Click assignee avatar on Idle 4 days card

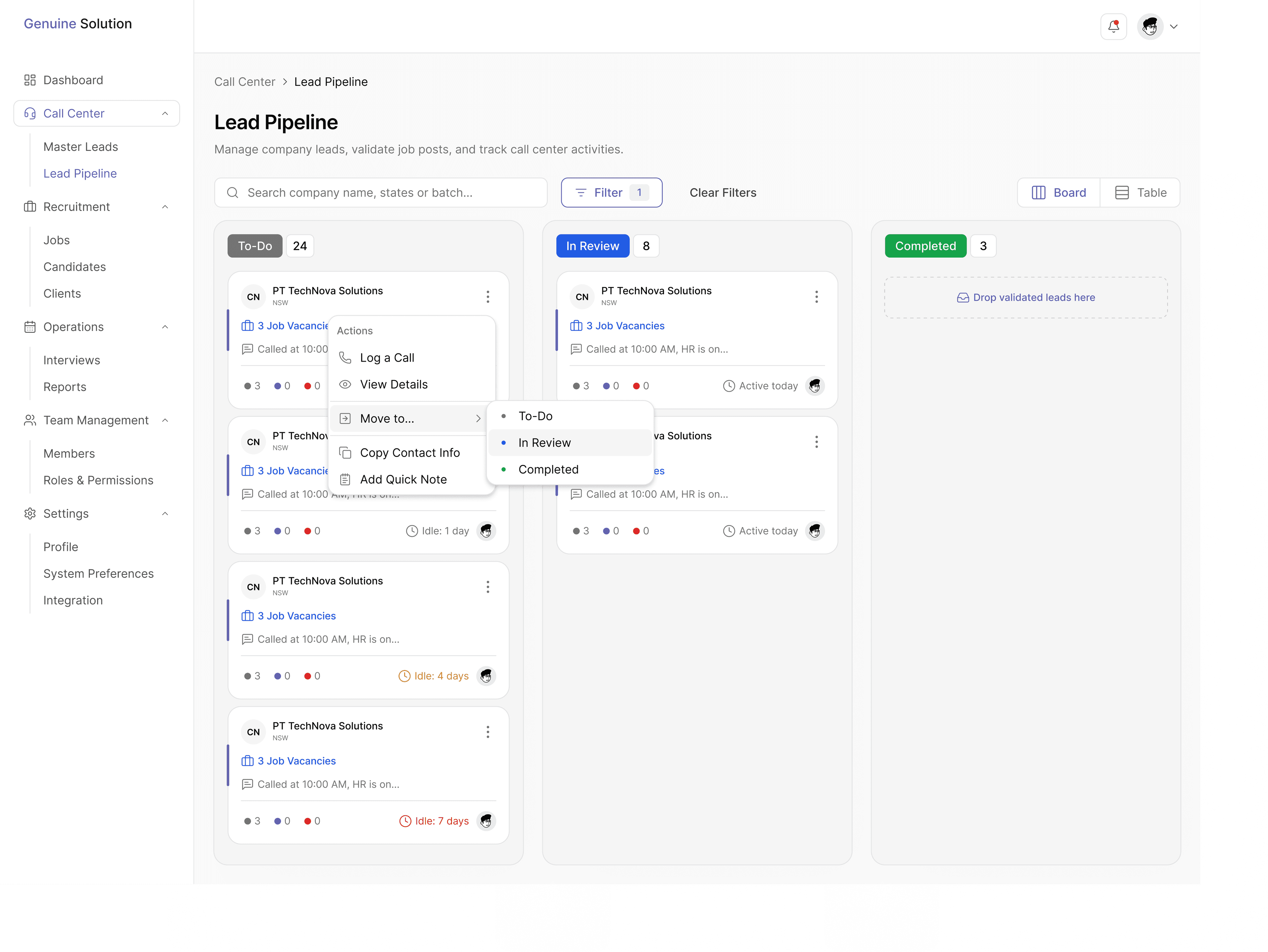486,676
